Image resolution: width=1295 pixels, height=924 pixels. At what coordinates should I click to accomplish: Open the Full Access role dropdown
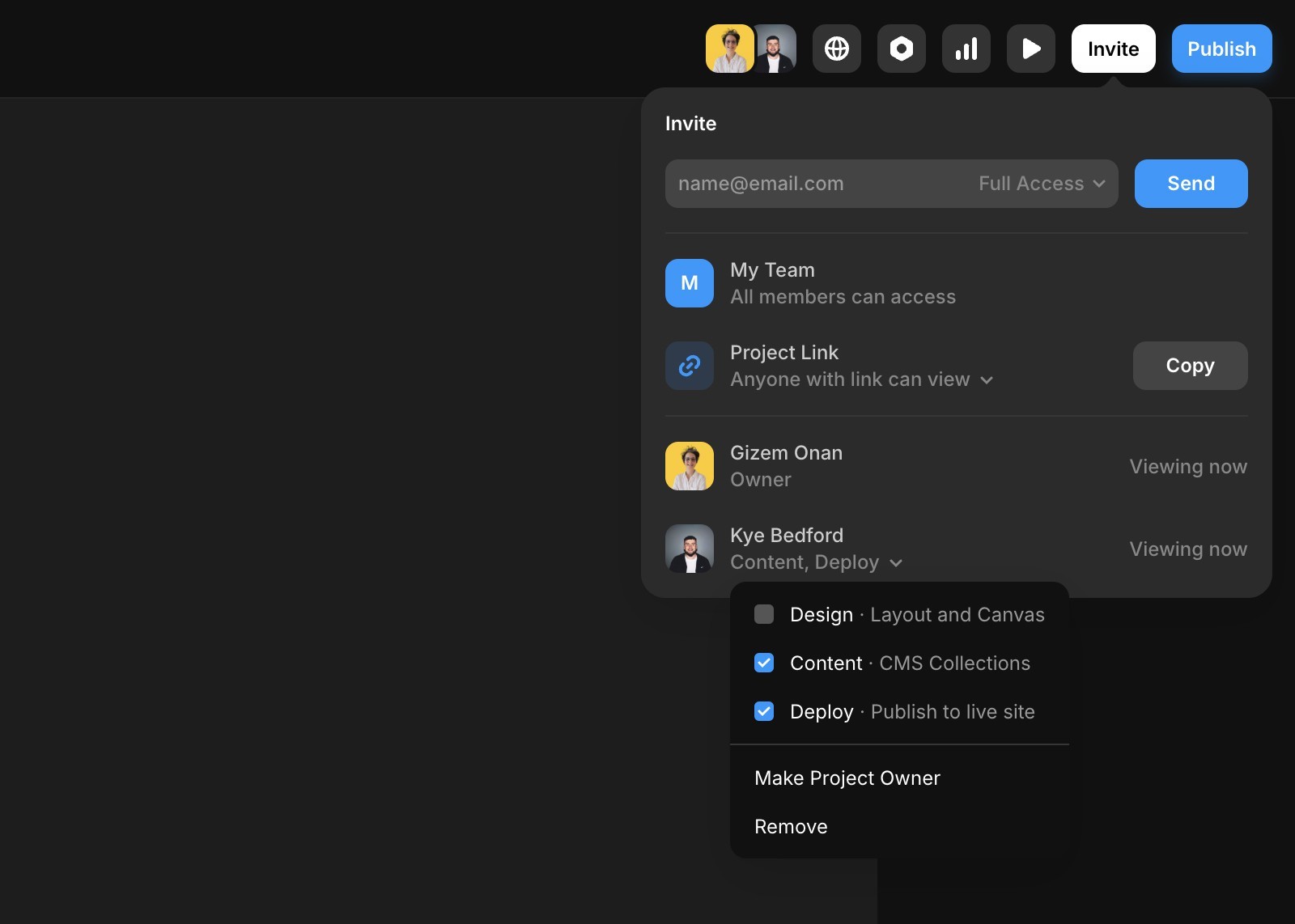tap(1042, 184)
